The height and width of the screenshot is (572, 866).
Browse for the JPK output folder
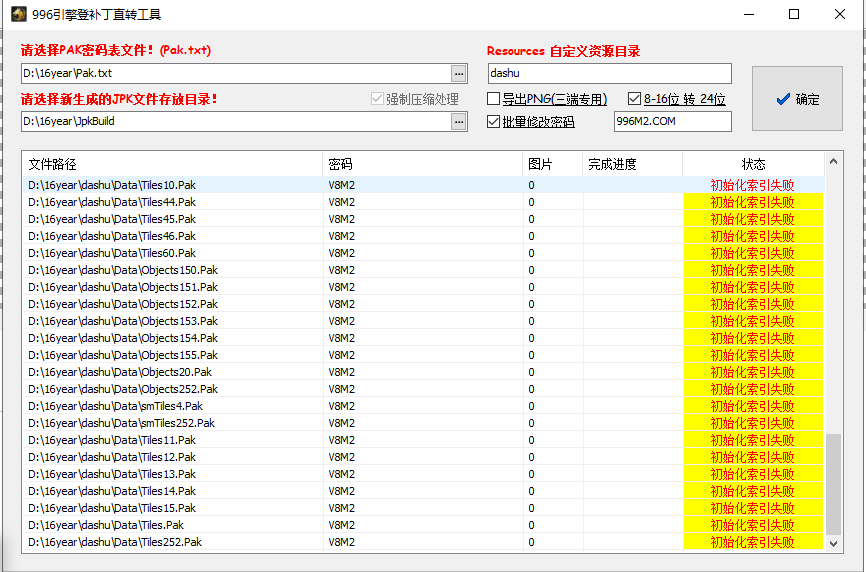coord(459,121)
